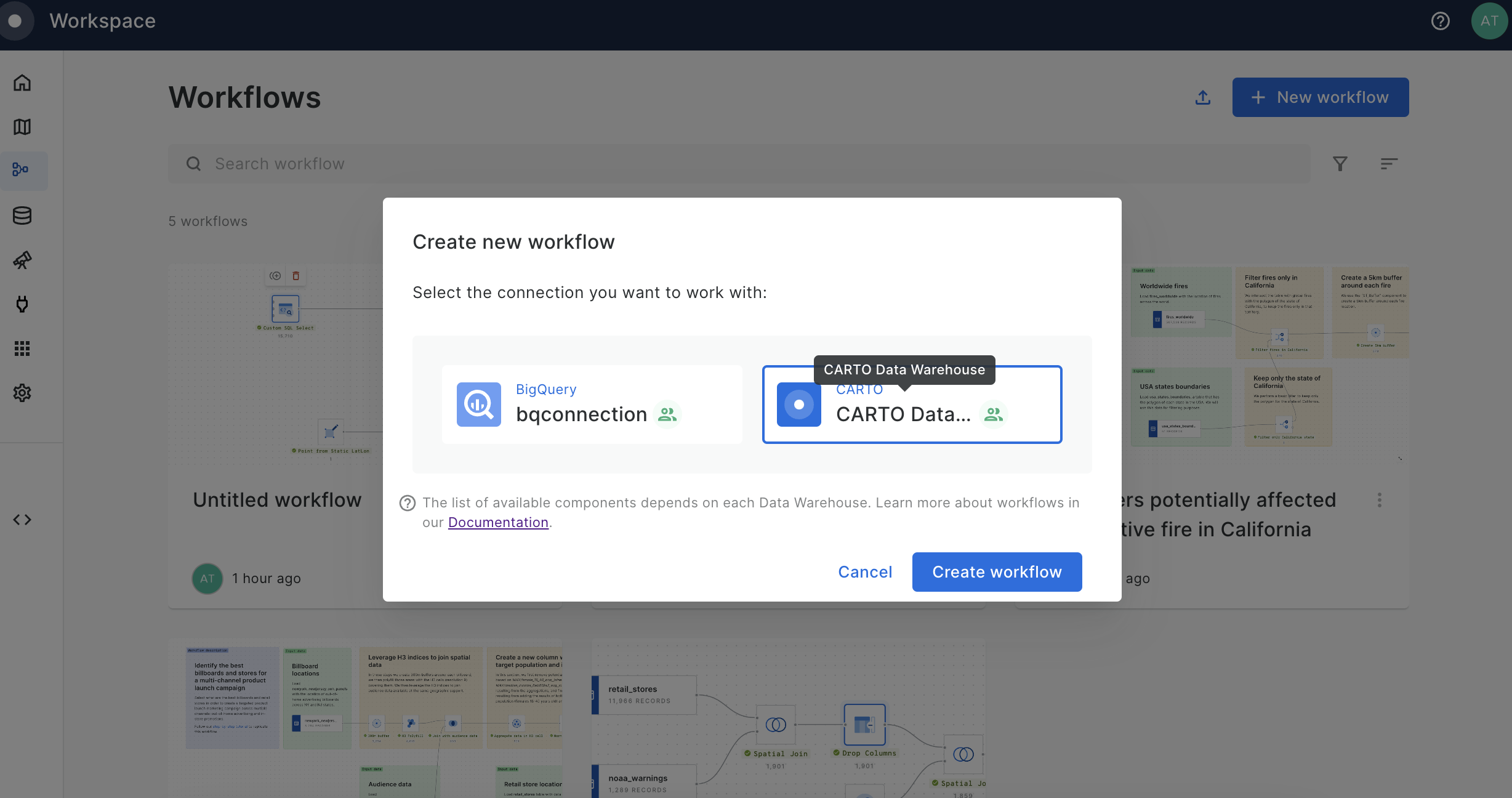Open the workflow filter funnel
Image resolution: width=1512 pixels, height=798 pixels.
coord(1340,164)
